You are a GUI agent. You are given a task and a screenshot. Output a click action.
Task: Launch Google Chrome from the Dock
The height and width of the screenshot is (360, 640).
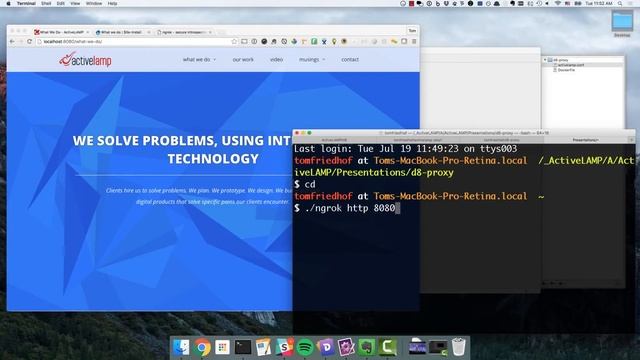coord(202,347)
